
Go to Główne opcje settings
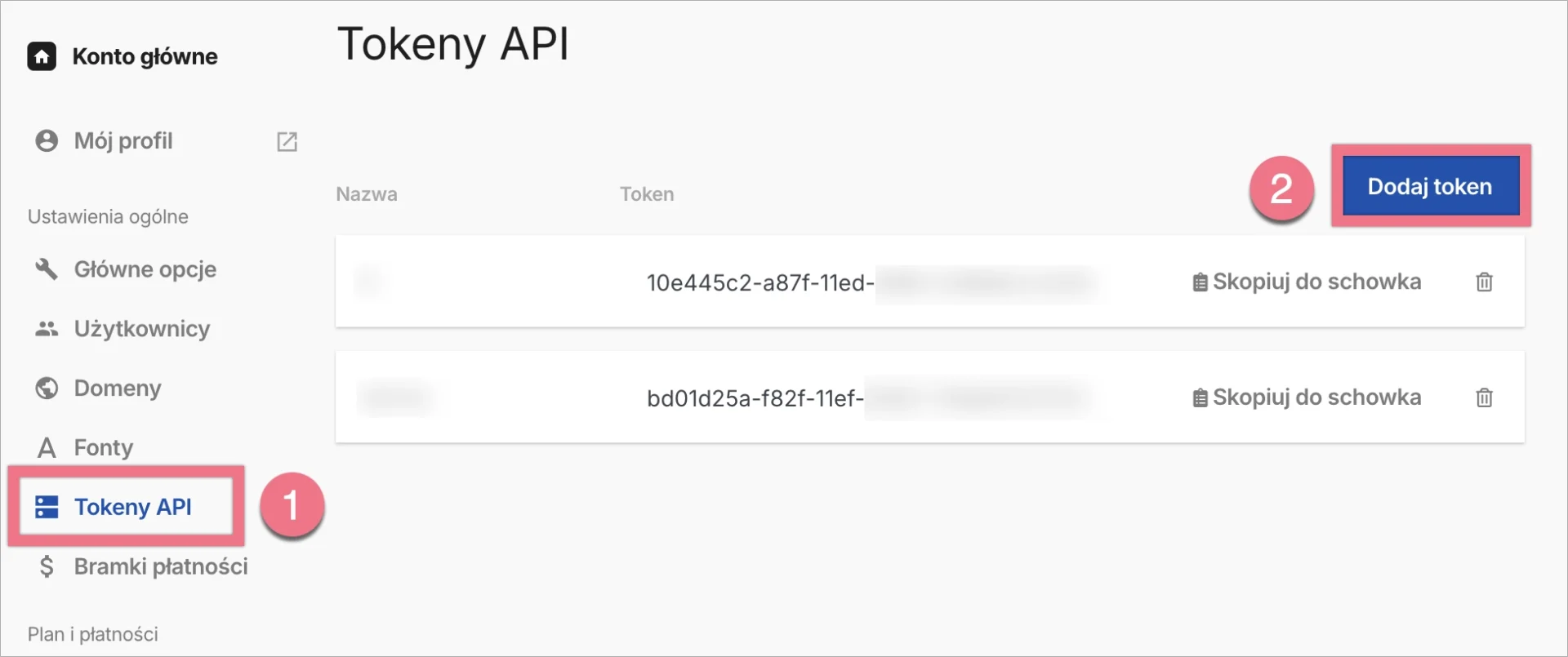(x=145, y=269)
